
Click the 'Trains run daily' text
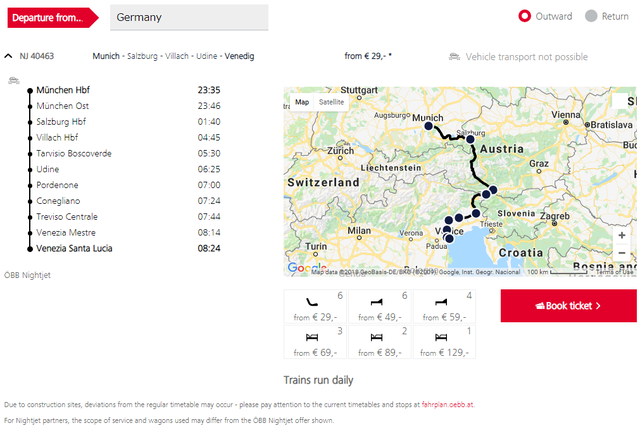tap(318, 380)
